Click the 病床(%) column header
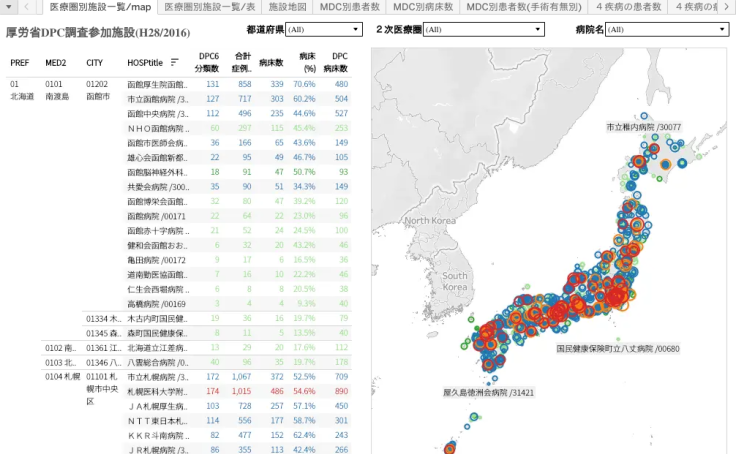Image resolution: width=736 pixels, height=454 pixels. tap(307, 62)
